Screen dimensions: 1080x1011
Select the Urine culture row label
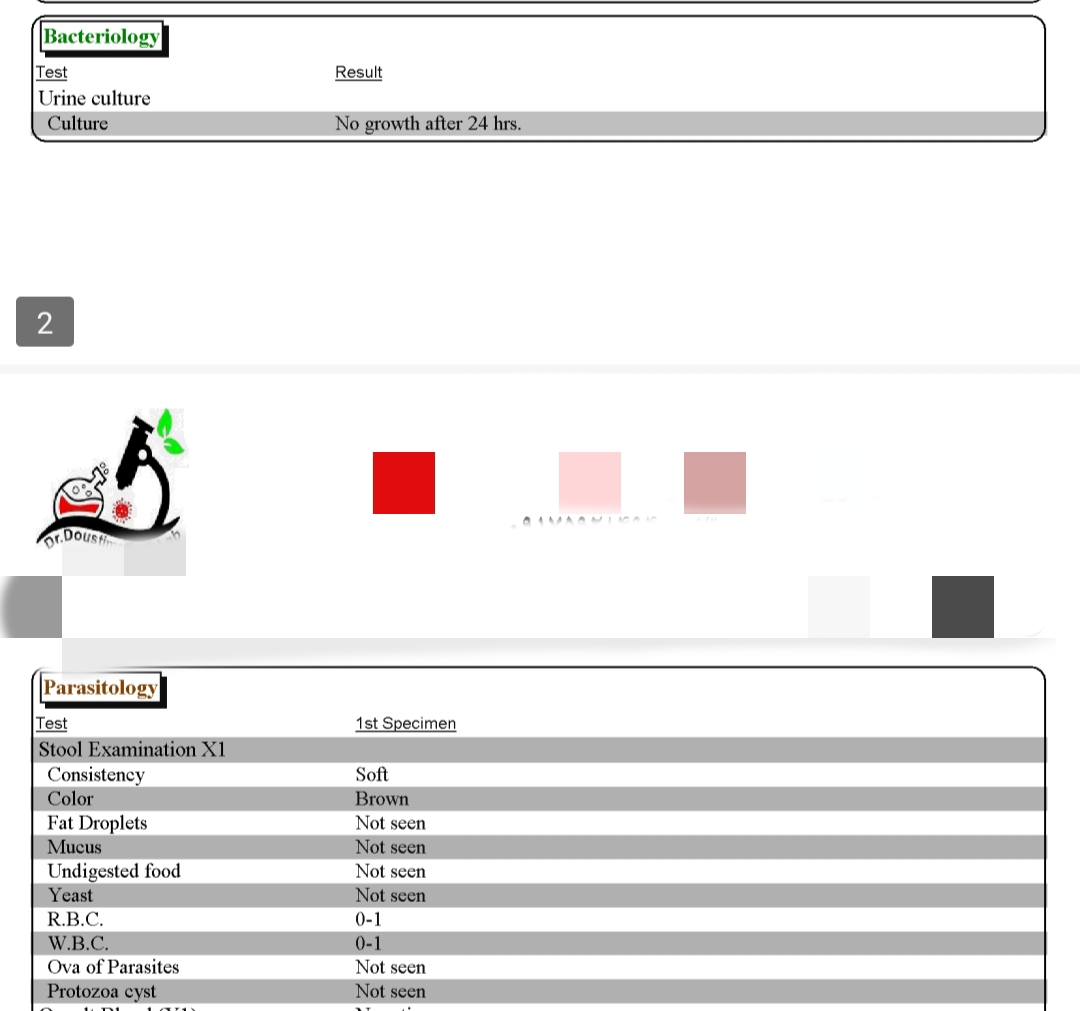94,98
